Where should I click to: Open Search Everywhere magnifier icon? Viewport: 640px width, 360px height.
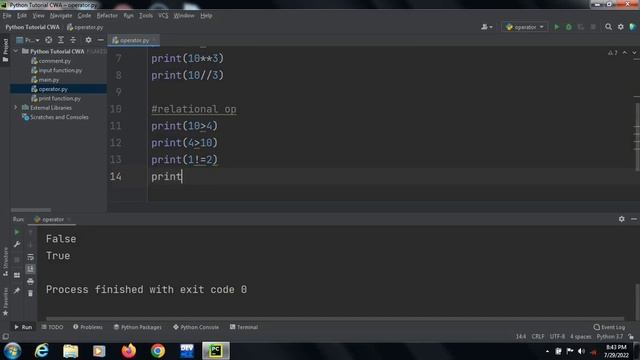click(x=608, y=27)
